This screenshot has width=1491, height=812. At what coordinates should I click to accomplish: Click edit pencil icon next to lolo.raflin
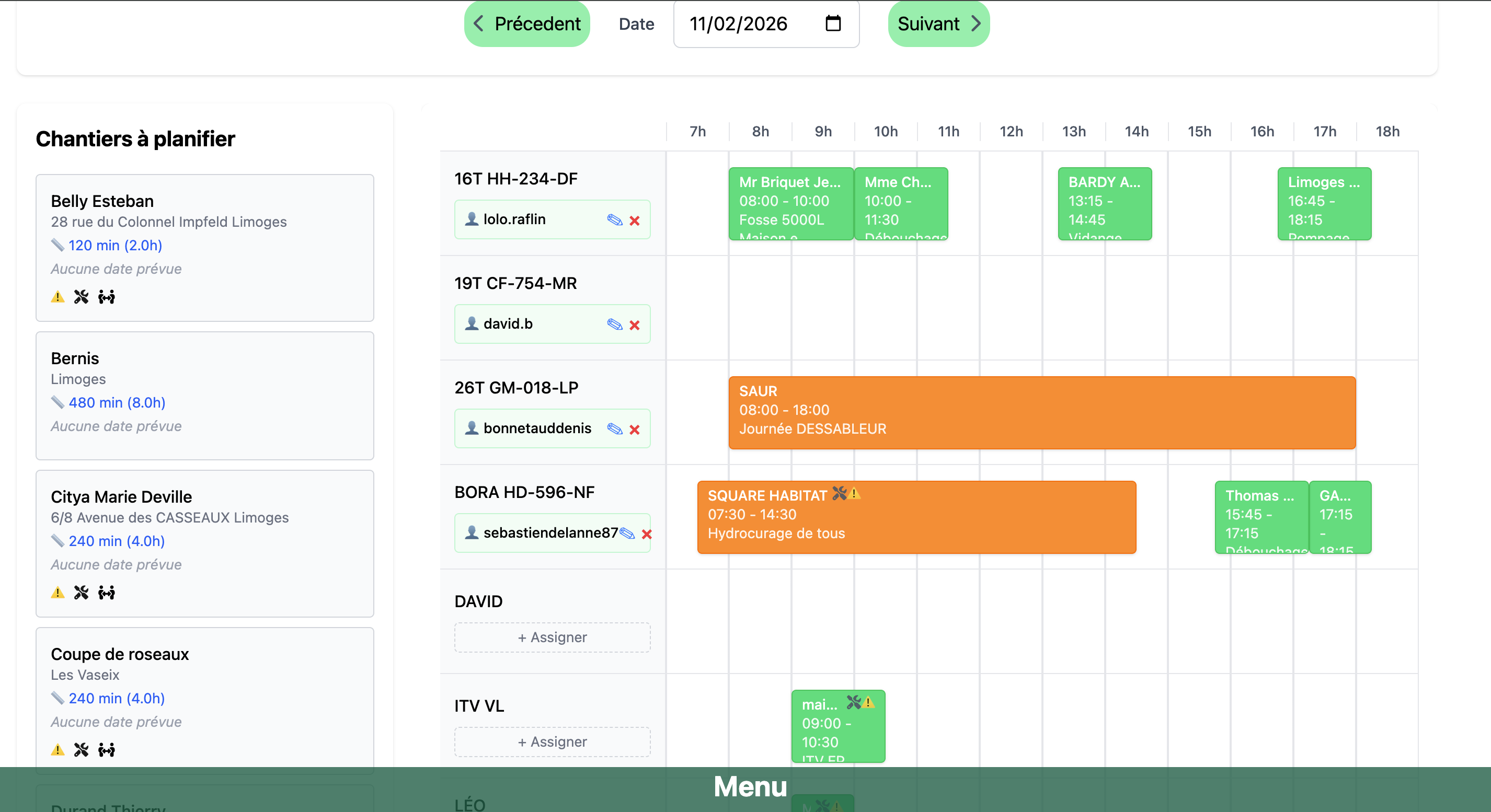point(614,220)
